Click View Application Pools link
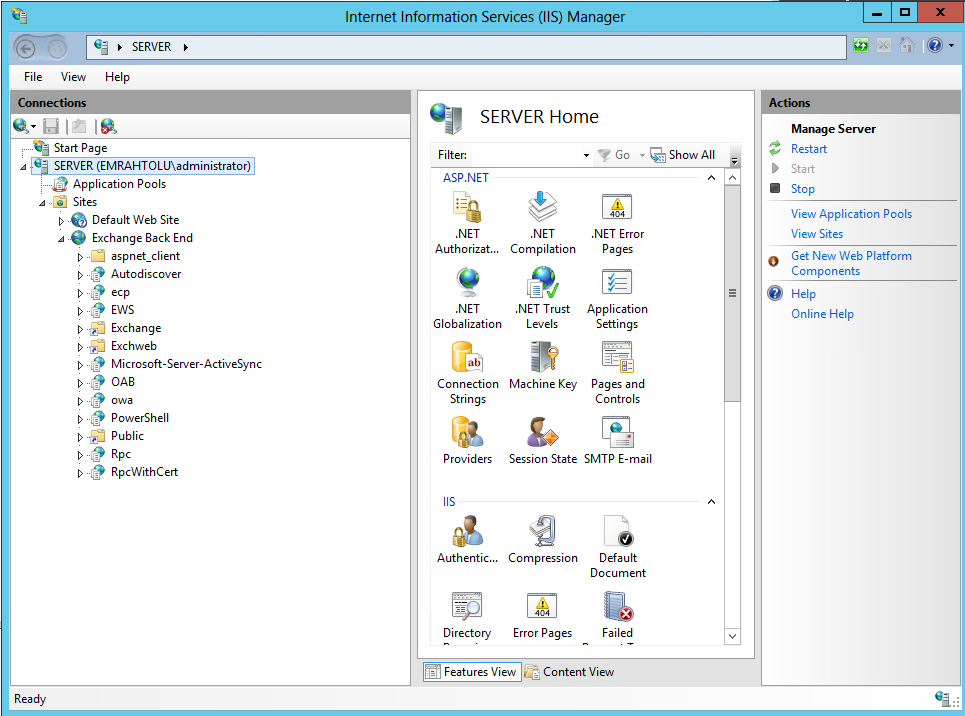 click(x=851, y=214)
